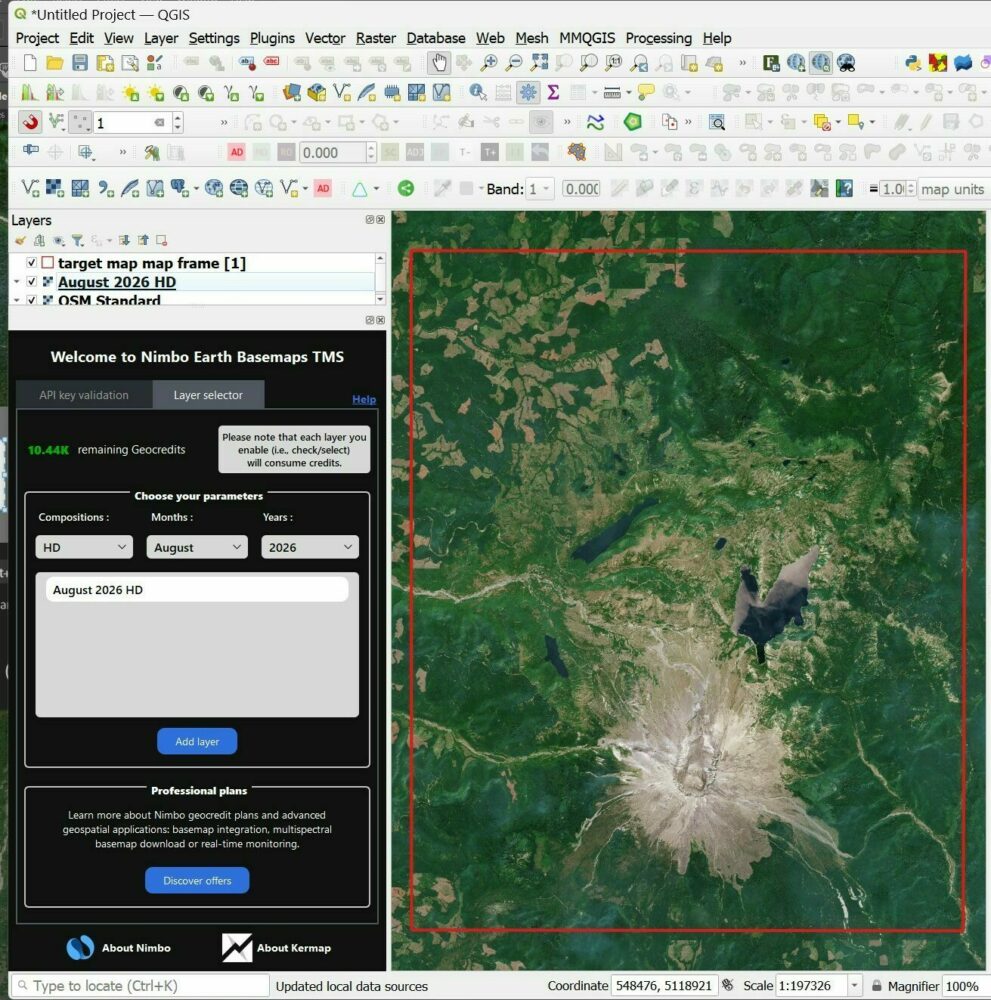
Task: Click the green hexagon plugin icon
Action: 633,122
